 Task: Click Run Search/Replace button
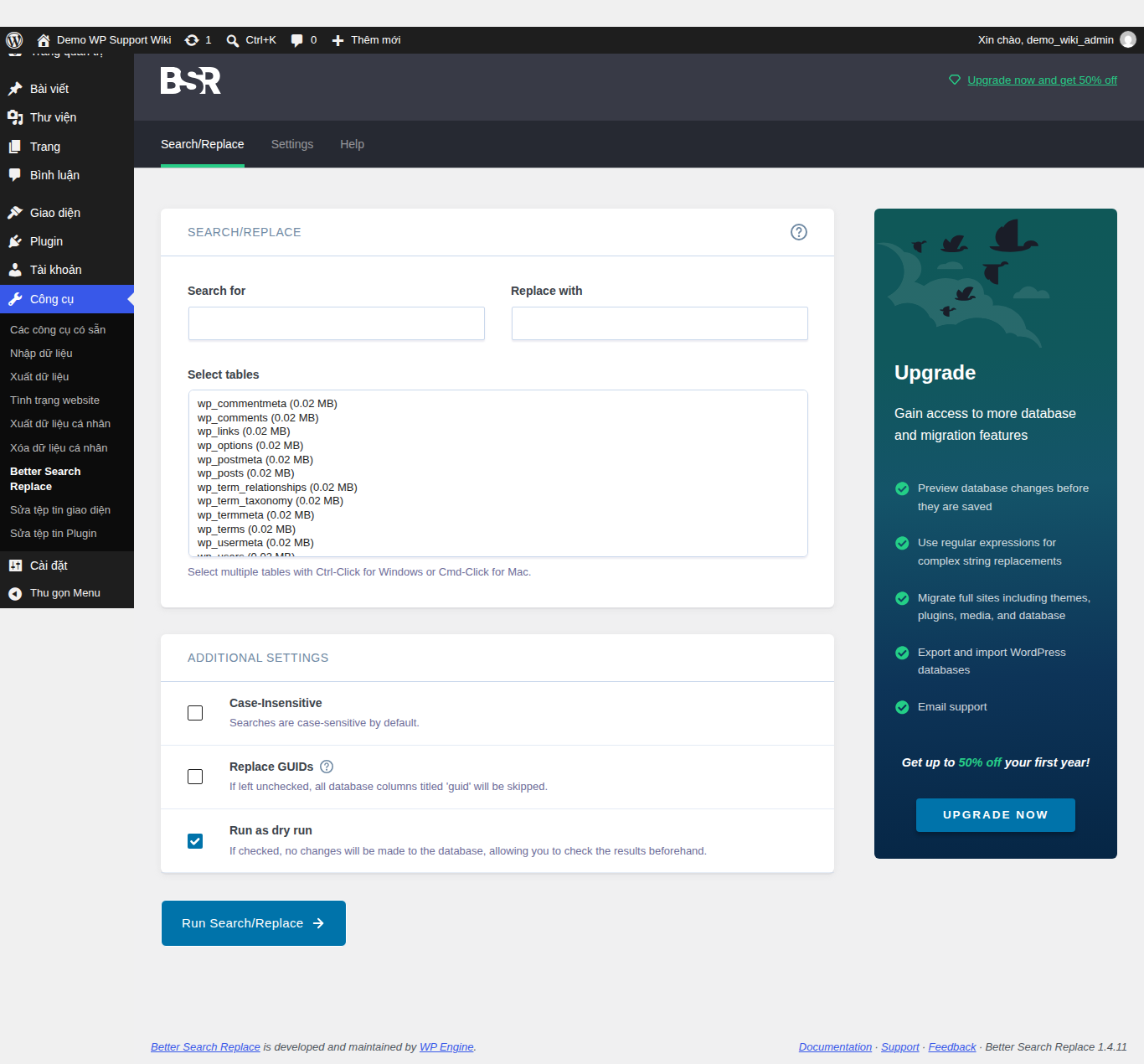254,923
